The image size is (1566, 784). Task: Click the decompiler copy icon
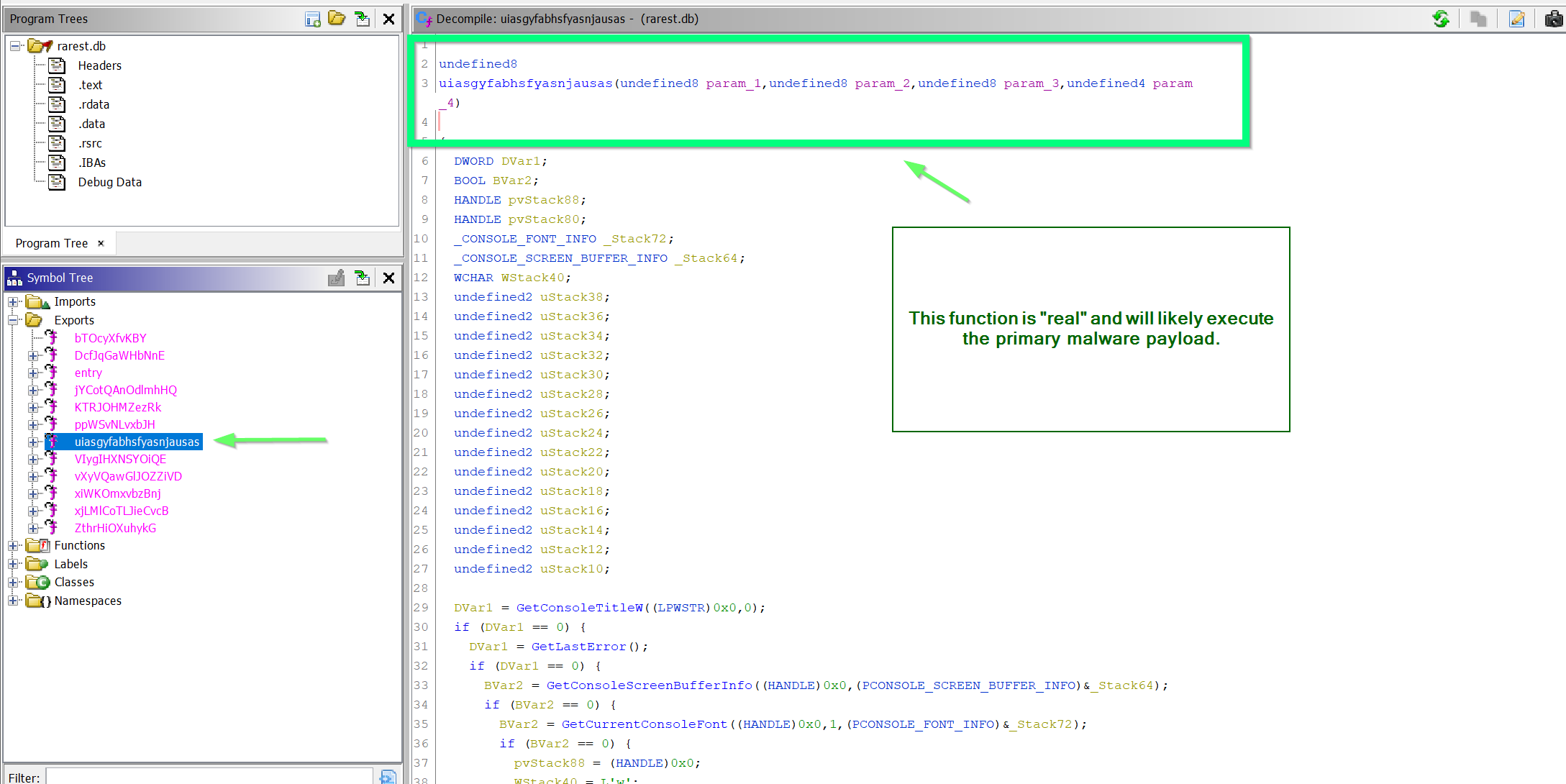[x=1478, y=19]
